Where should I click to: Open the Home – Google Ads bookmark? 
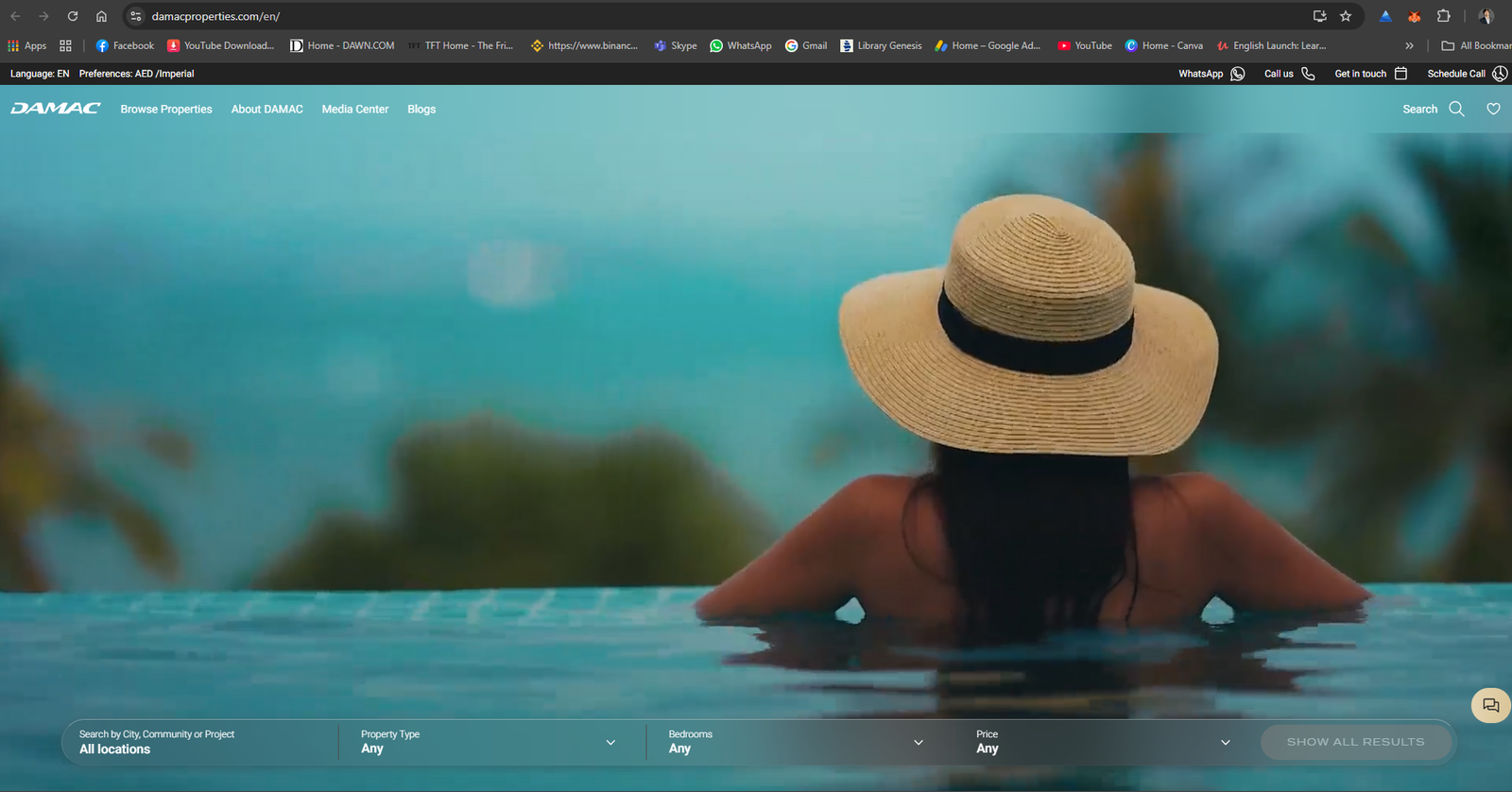[x=988, y=45]
